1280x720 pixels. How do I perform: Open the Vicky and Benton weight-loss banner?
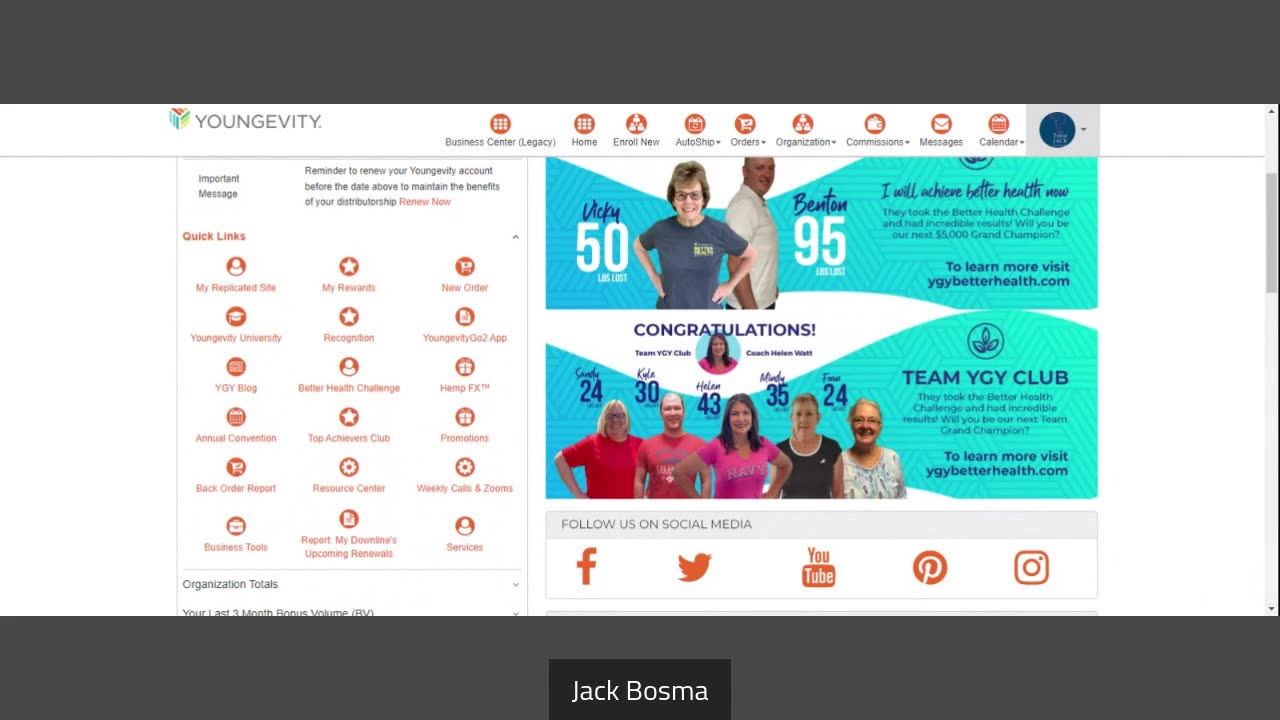pos(821,233)
